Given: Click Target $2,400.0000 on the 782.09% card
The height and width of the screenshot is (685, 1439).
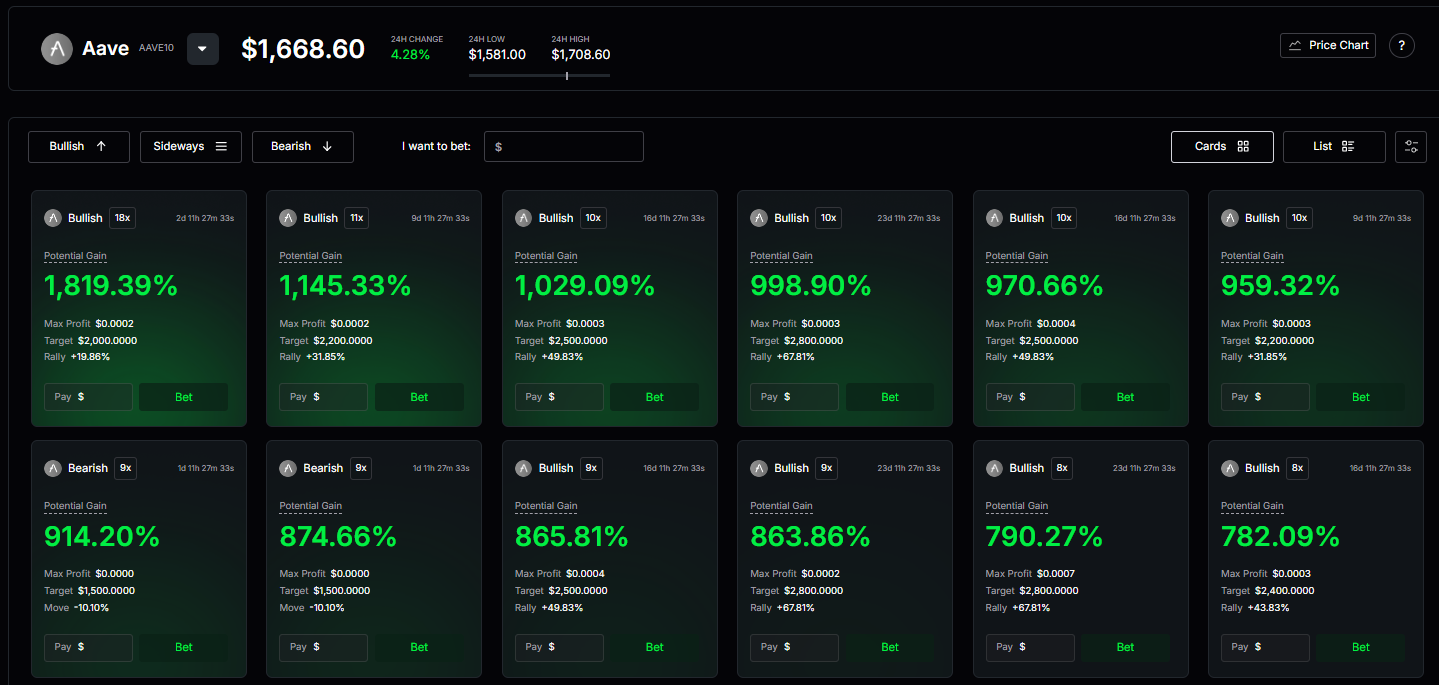Looking at the screenshot, I should tap(1268, 591).
